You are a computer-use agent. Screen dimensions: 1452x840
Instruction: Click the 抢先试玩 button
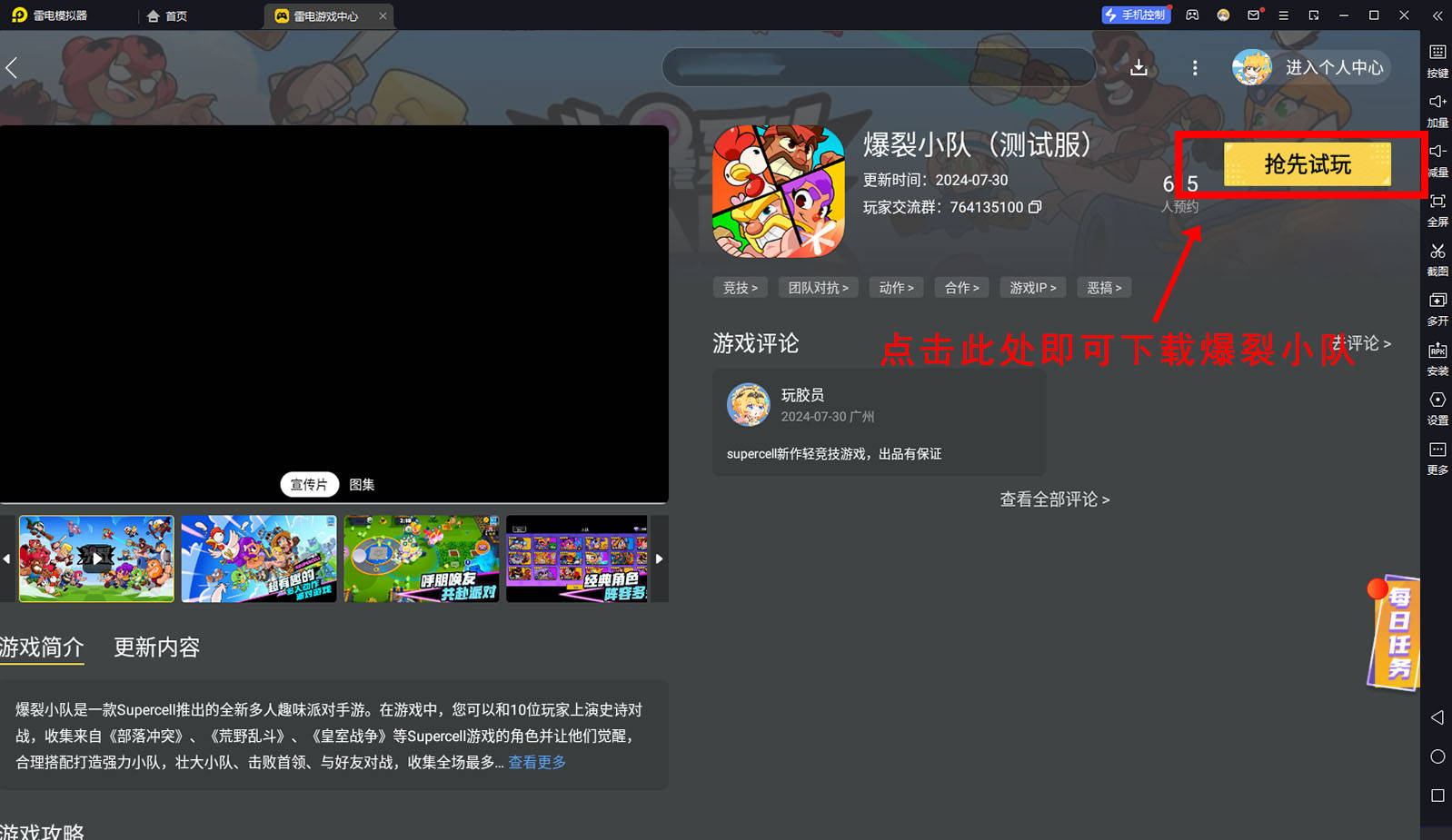(x=1308, y=164)
